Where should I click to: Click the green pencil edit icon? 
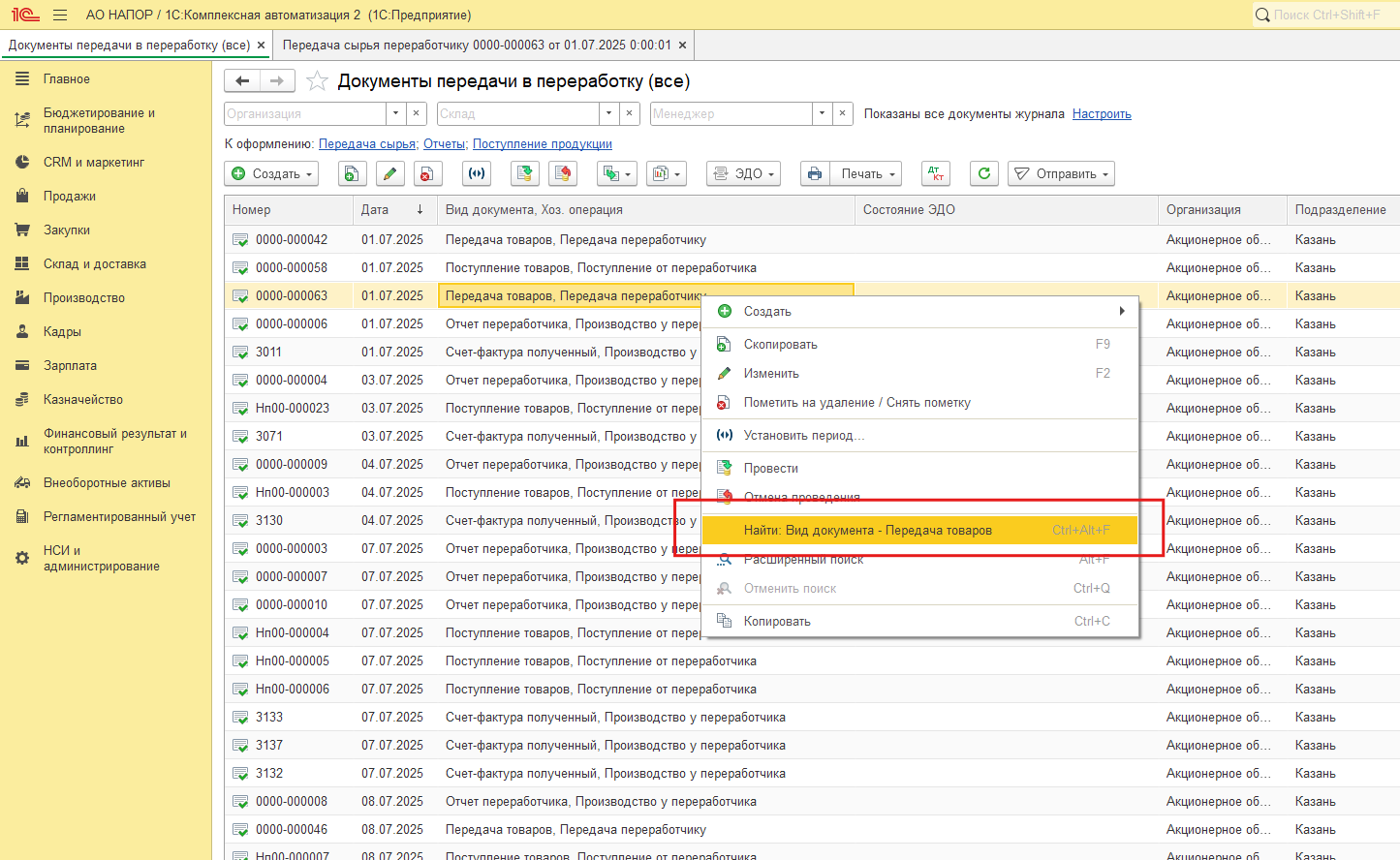[389, 174]
